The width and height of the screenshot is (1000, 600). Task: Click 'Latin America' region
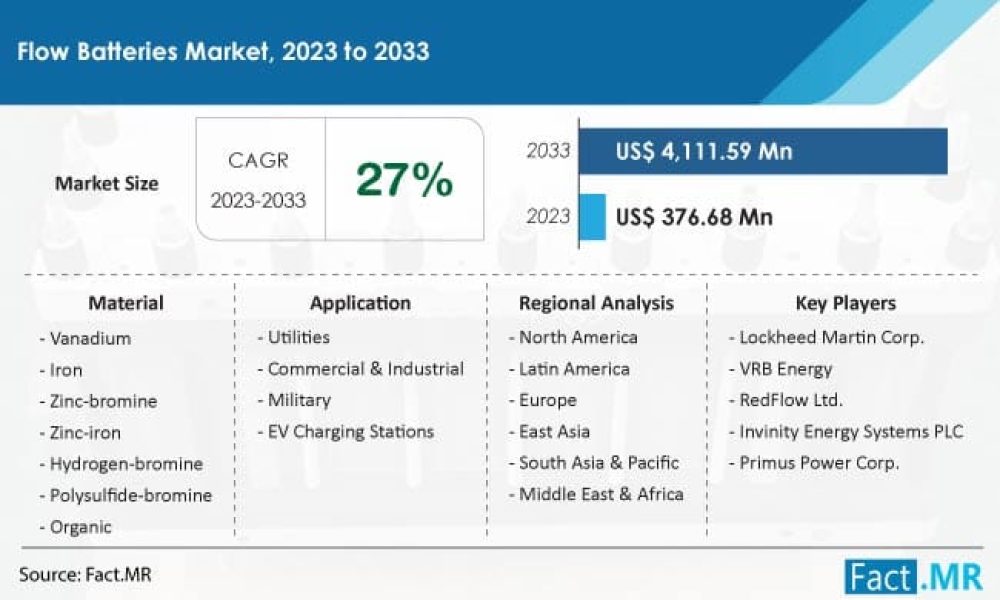point(574,369)
